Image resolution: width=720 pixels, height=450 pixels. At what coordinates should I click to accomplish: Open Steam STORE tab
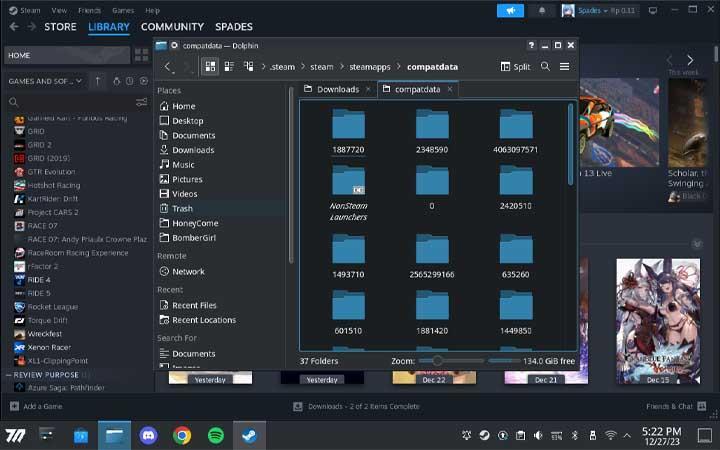point(60,27)
